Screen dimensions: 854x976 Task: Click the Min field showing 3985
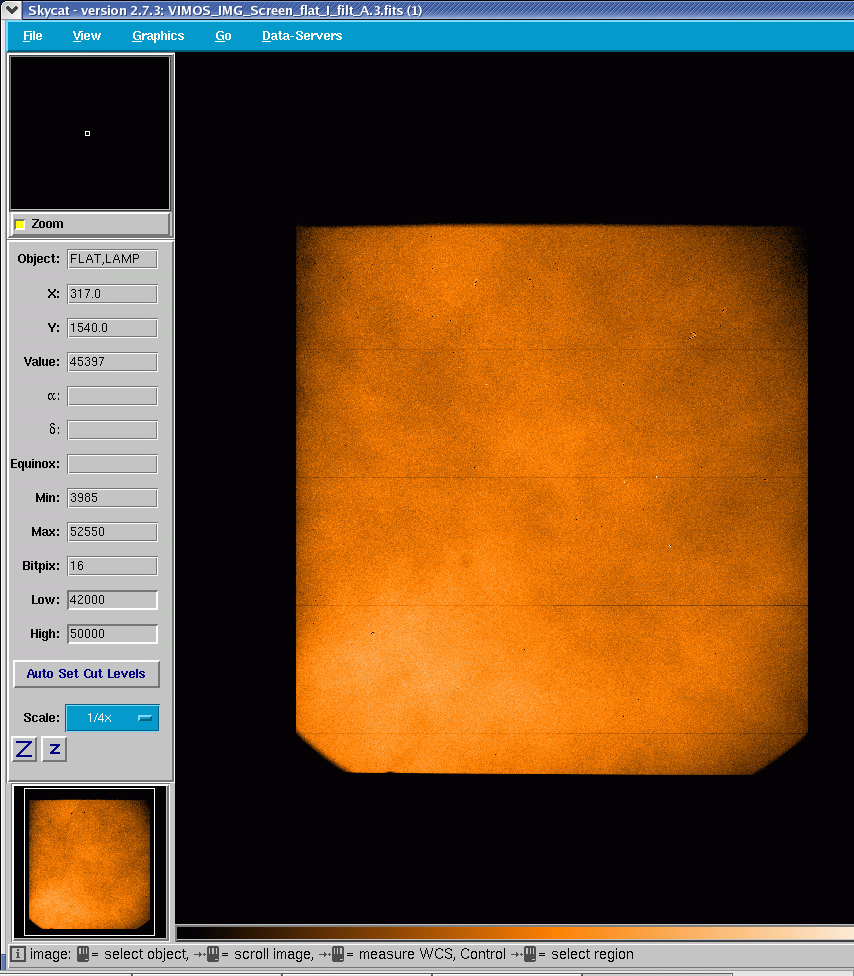pyautogui.click(x=113, y=498)
